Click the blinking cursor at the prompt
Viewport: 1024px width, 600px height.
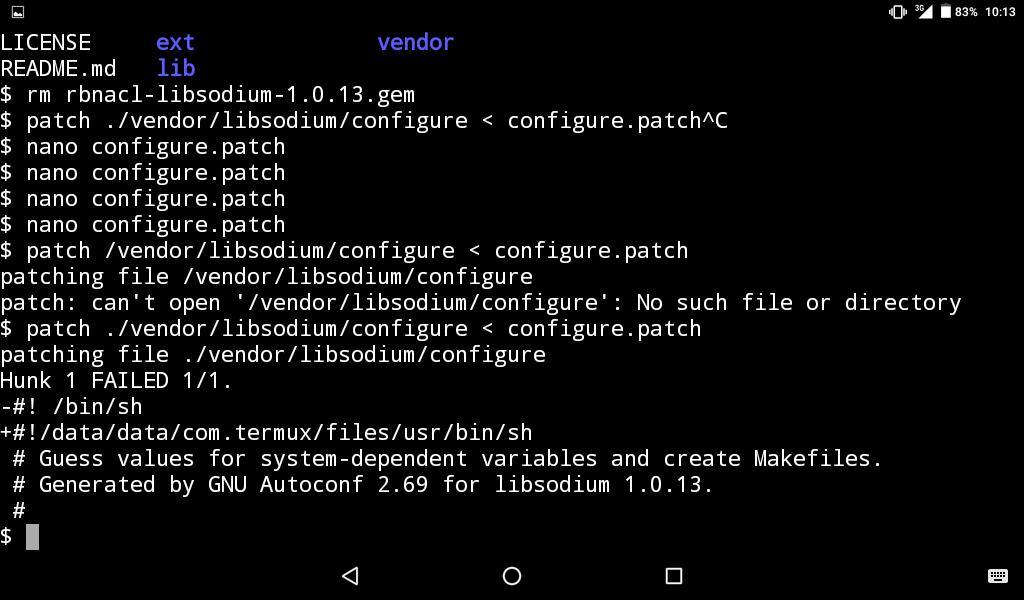(32, 537)
